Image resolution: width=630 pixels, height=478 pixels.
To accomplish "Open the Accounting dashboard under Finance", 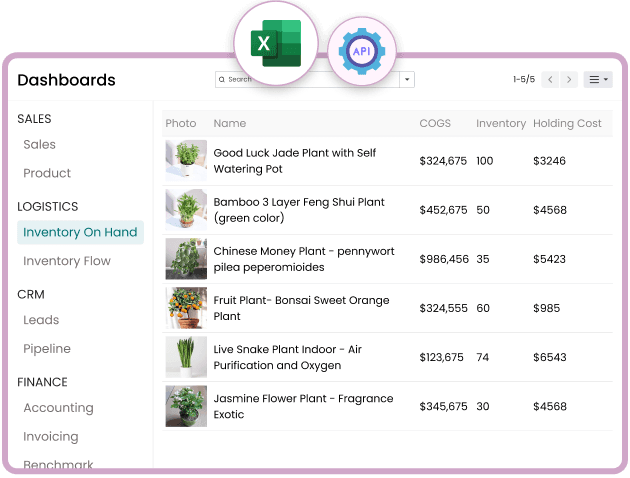I will pos(58,408).
